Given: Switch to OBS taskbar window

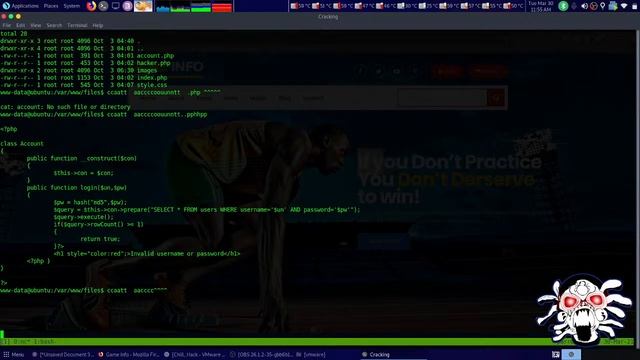Looking at the screenshot, I should [x=261, y=355].
